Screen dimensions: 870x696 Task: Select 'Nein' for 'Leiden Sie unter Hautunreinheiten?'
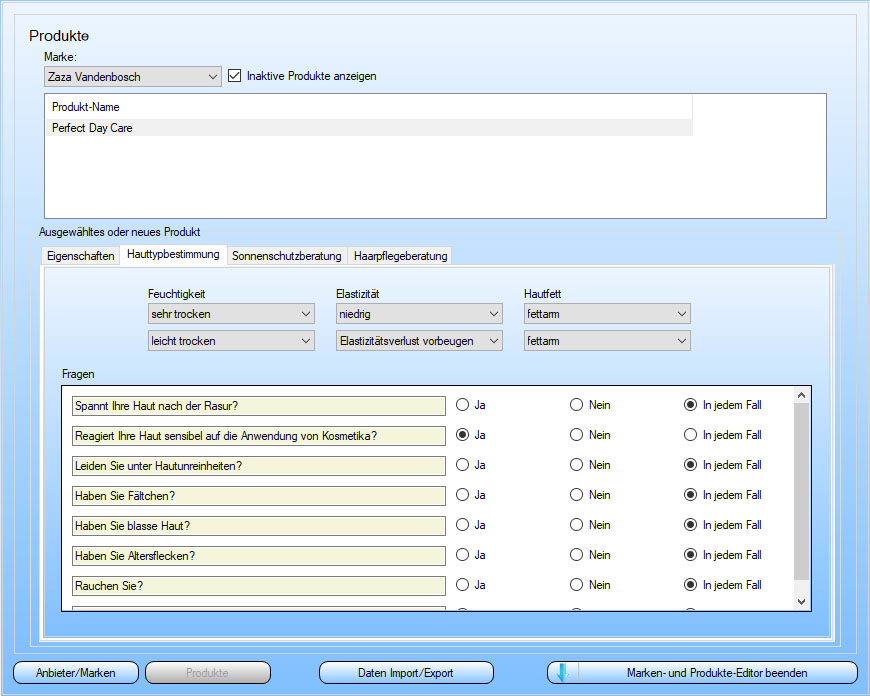(577, 465)
